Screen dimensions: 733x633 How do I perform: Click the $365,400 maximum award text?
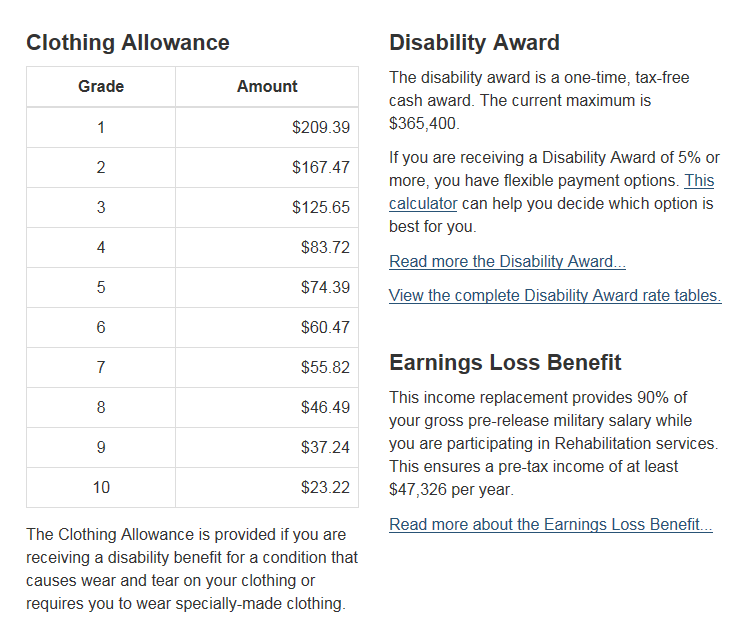coord(423,123)
